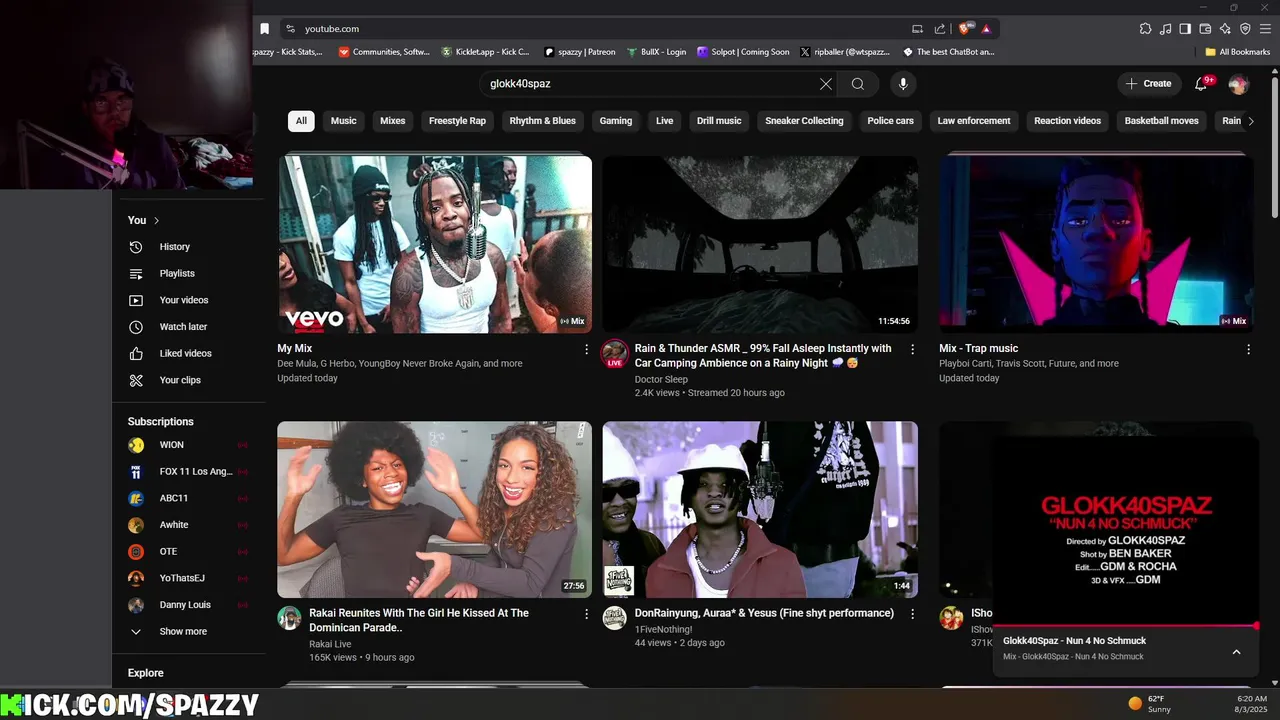Screen dimensions: 1280x720
Task: Open the media control music note icon
Action: coord(1165,29)
